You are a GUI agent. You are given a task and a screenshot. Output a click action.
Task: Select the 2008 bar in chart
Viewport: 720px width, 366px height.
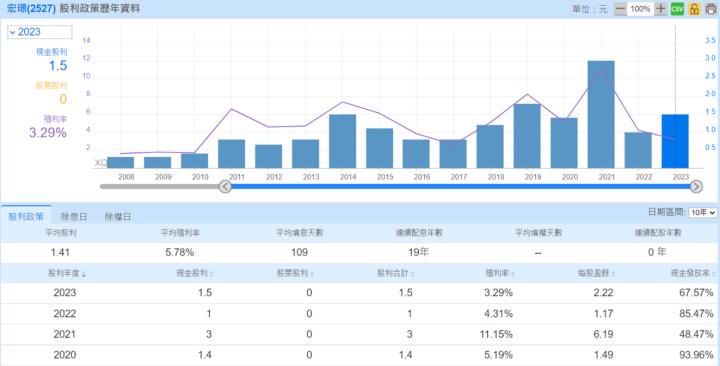click(x=120, y=163)
